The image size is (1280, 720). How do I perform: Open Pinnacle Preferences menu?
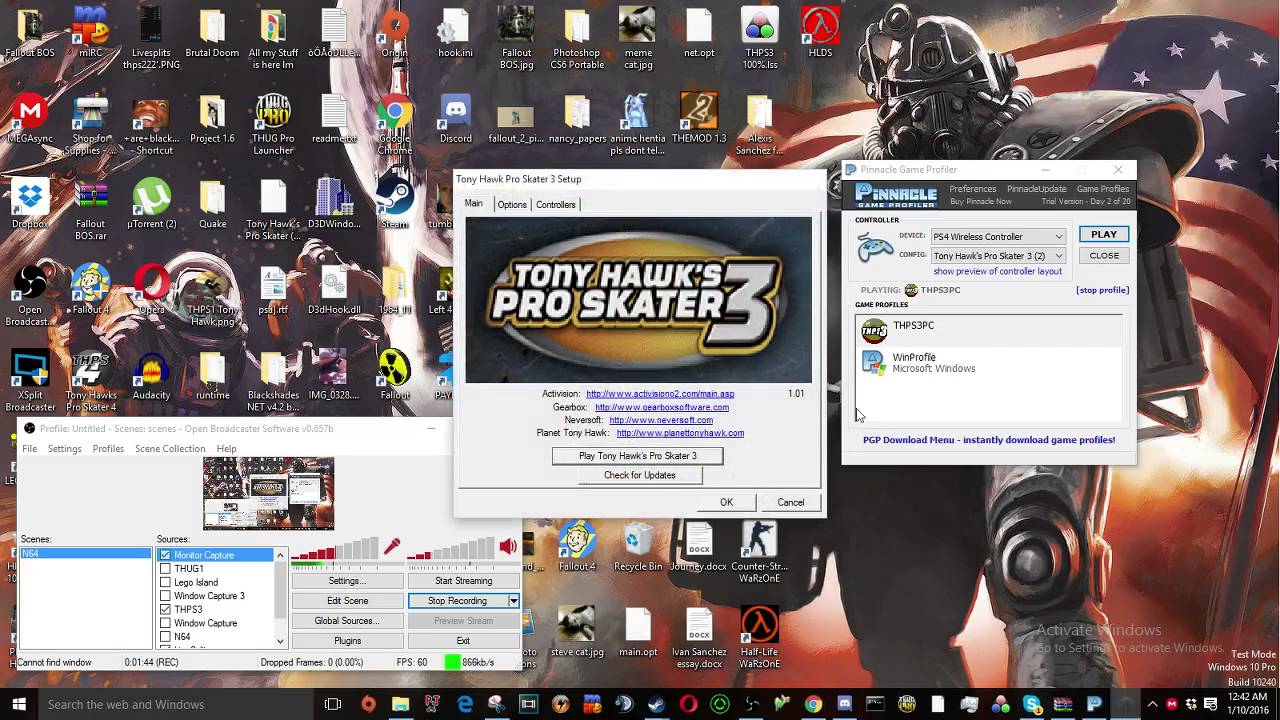pyautogui.click(x=973, y=189)
